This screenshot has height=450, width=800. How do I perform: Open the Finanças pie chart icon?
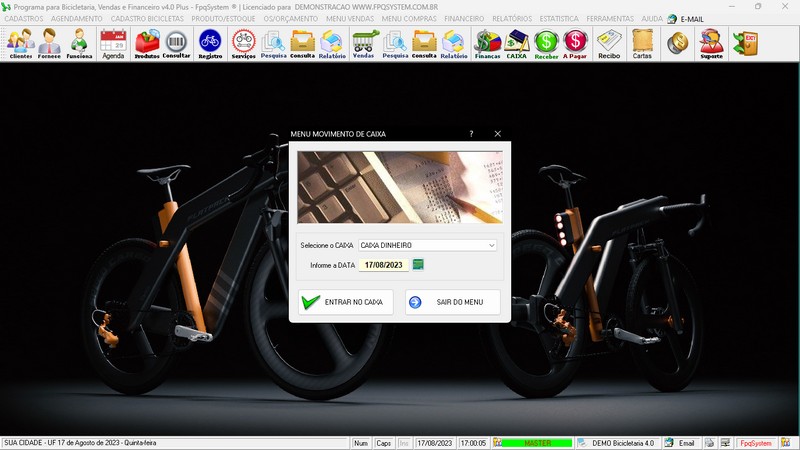[x=487, y=44]
